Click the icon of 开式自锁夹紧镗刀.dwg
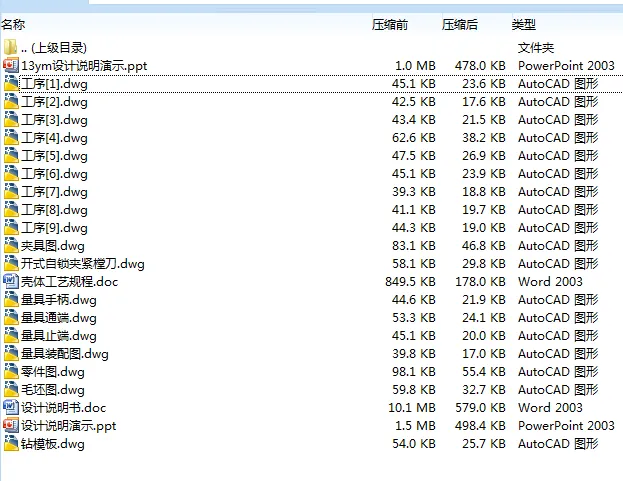The width and height of the screenshot is (623, 481). click(x=11, y=263)
